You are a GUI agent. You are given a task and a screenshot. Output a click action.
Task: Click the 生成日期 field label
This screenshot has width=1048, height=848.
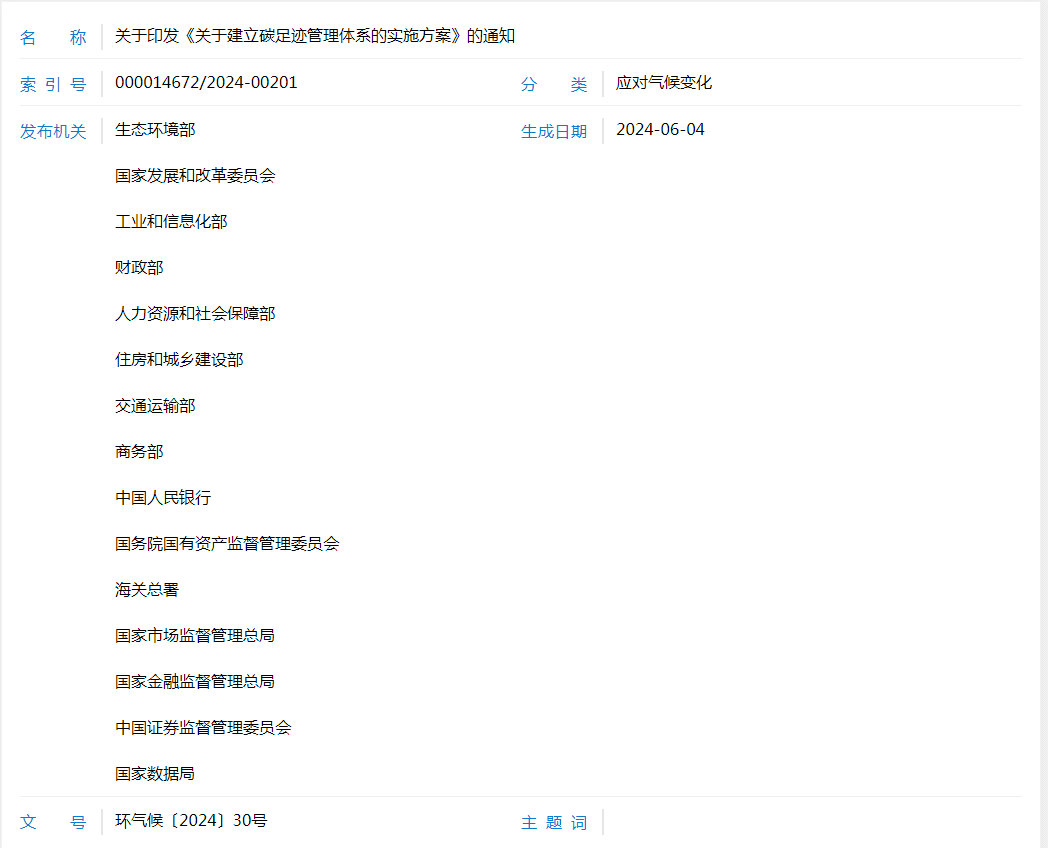click(554, 132)
